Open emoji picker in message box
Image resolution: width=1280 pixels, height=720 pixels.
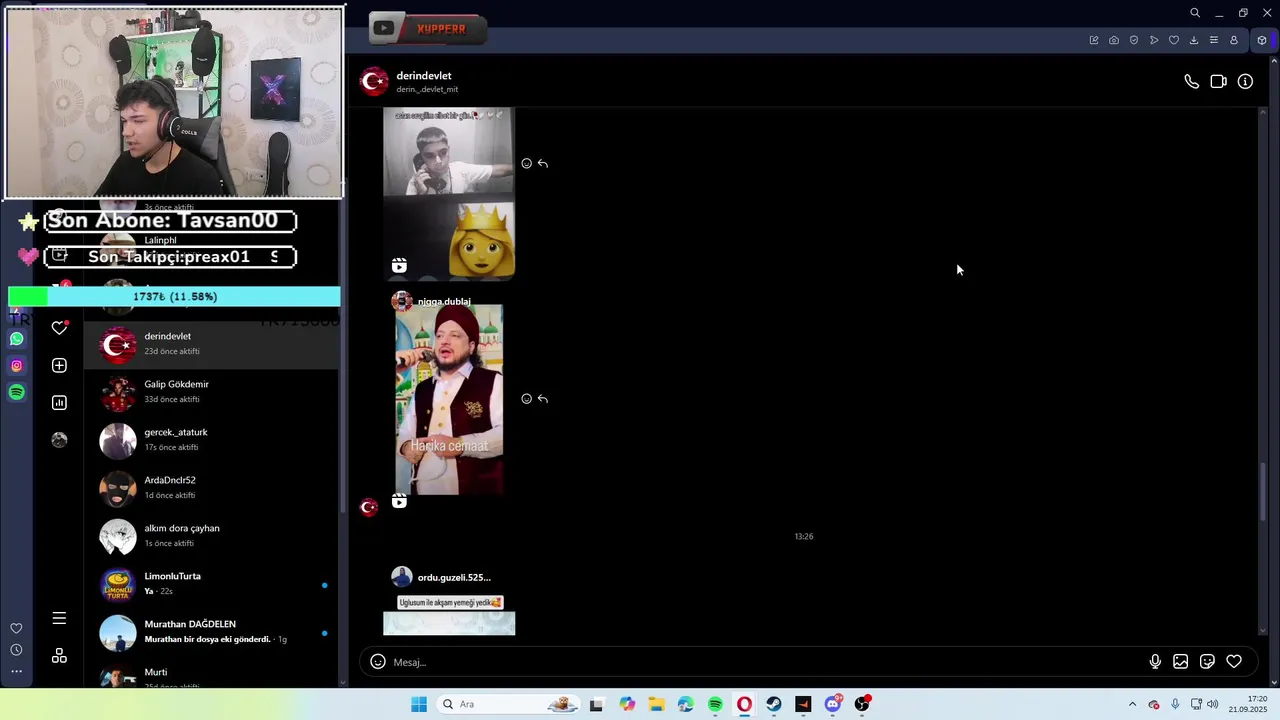378,662
